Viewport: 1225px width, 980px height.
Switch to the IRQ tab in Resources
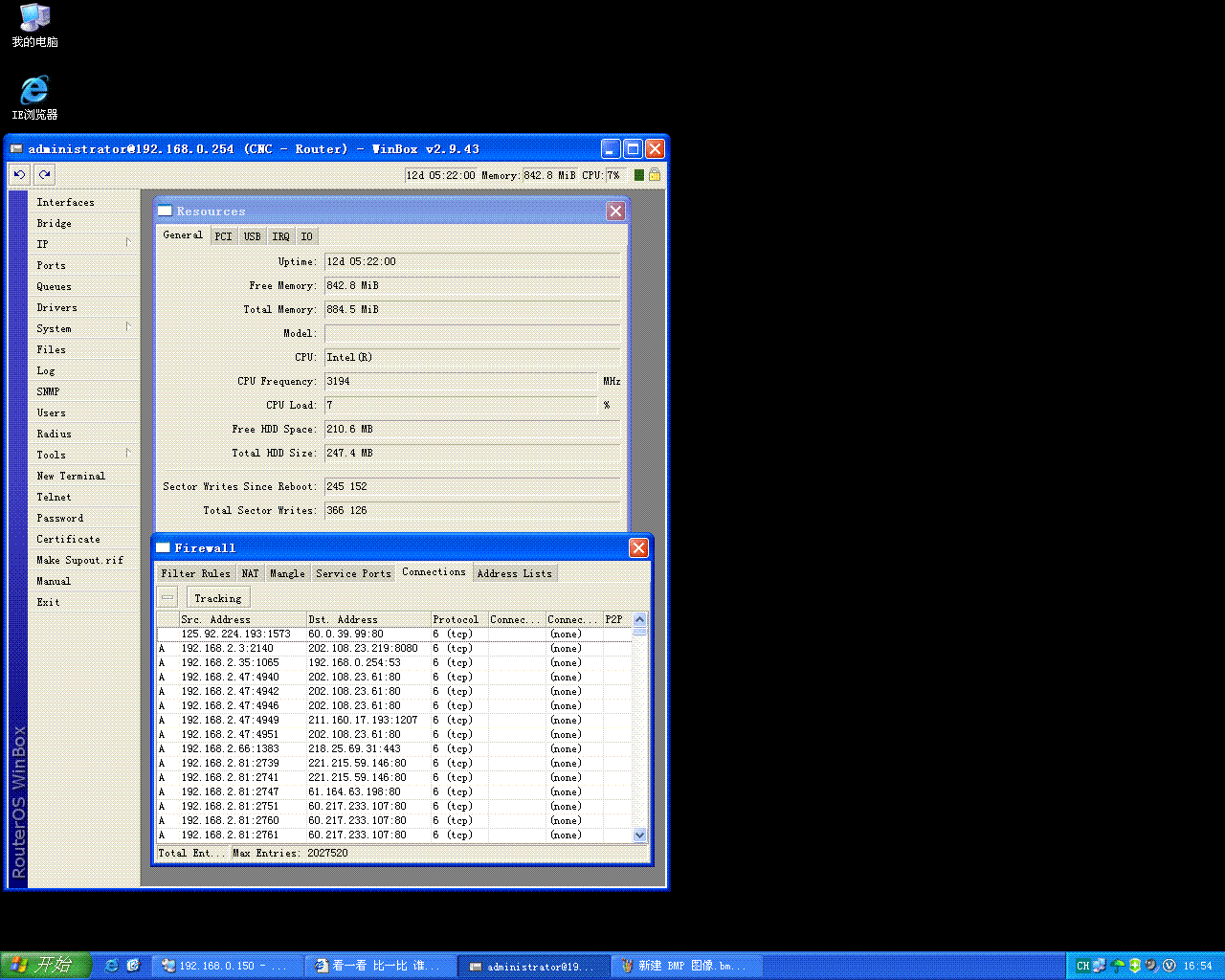280,236
